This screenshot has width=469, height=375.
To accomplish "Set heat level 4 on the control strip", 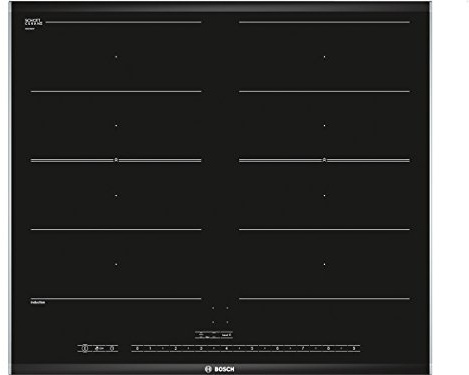I will click(x=226, y=349).
